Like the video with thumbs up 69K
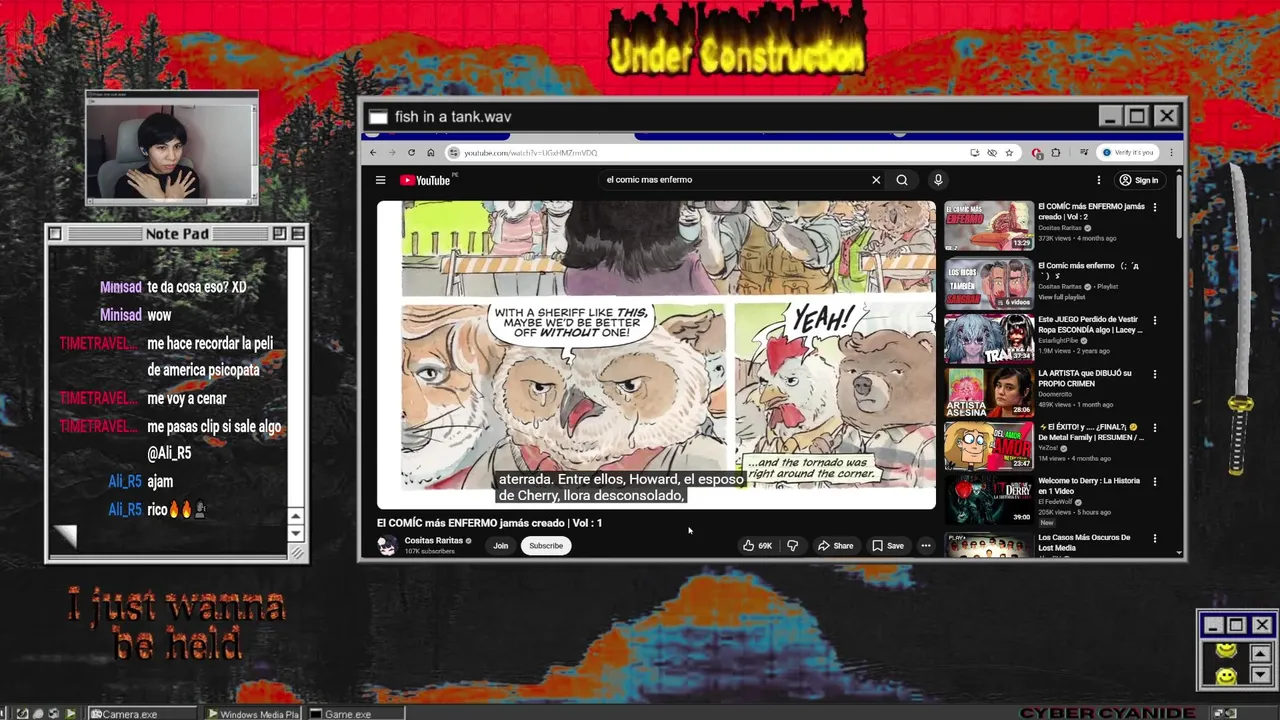 (757, 546)
